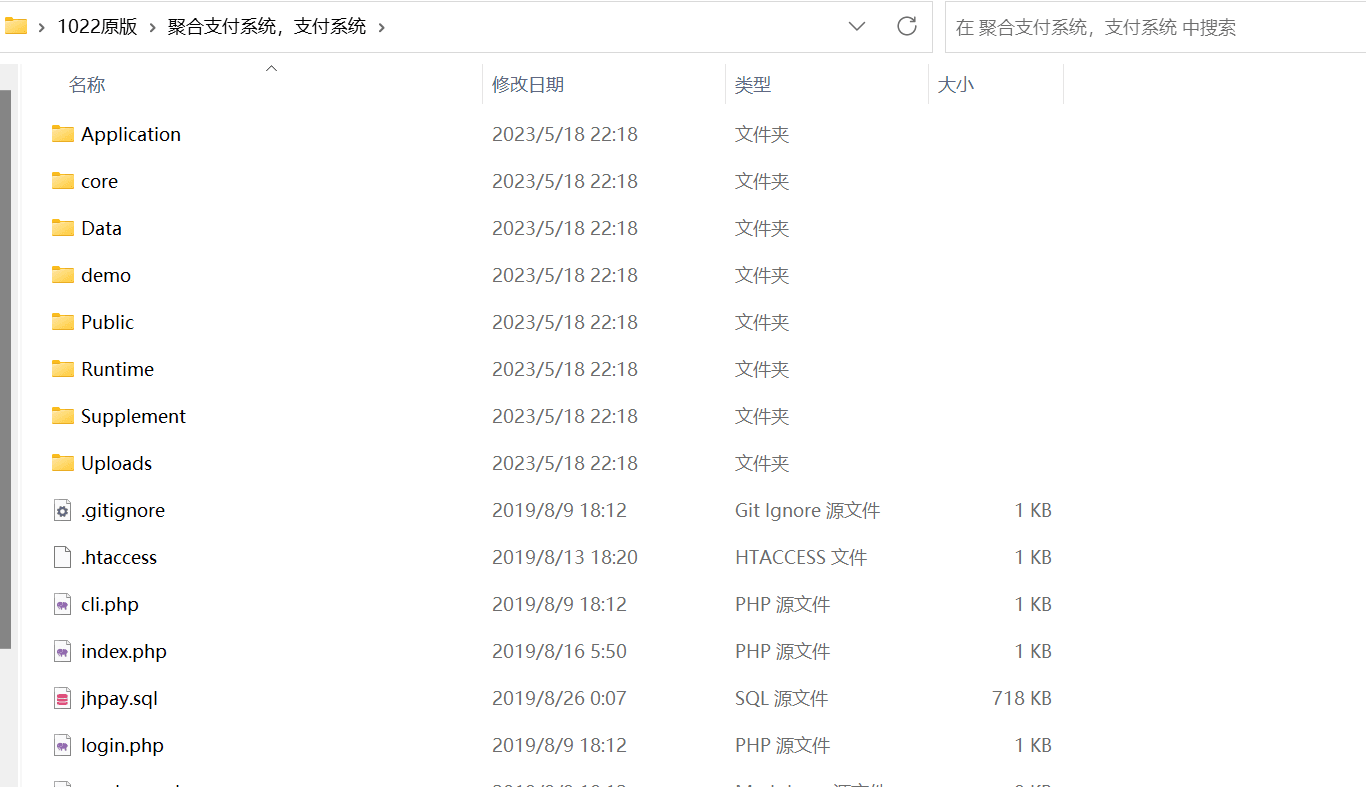Select the login.php file icon
Screen dimensions: 1366x801
pyautogui.click(x=63, y=745)
